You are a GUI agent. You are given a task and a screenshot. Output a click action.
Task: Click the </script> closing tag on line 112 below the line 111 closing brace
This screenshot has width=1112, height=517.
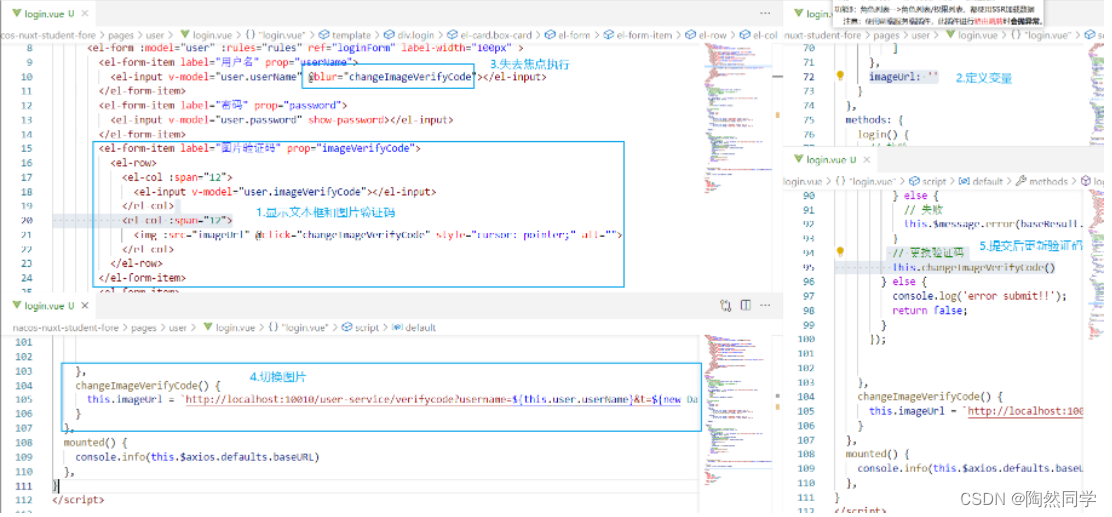pyautogui.click(x=78, y=499)
